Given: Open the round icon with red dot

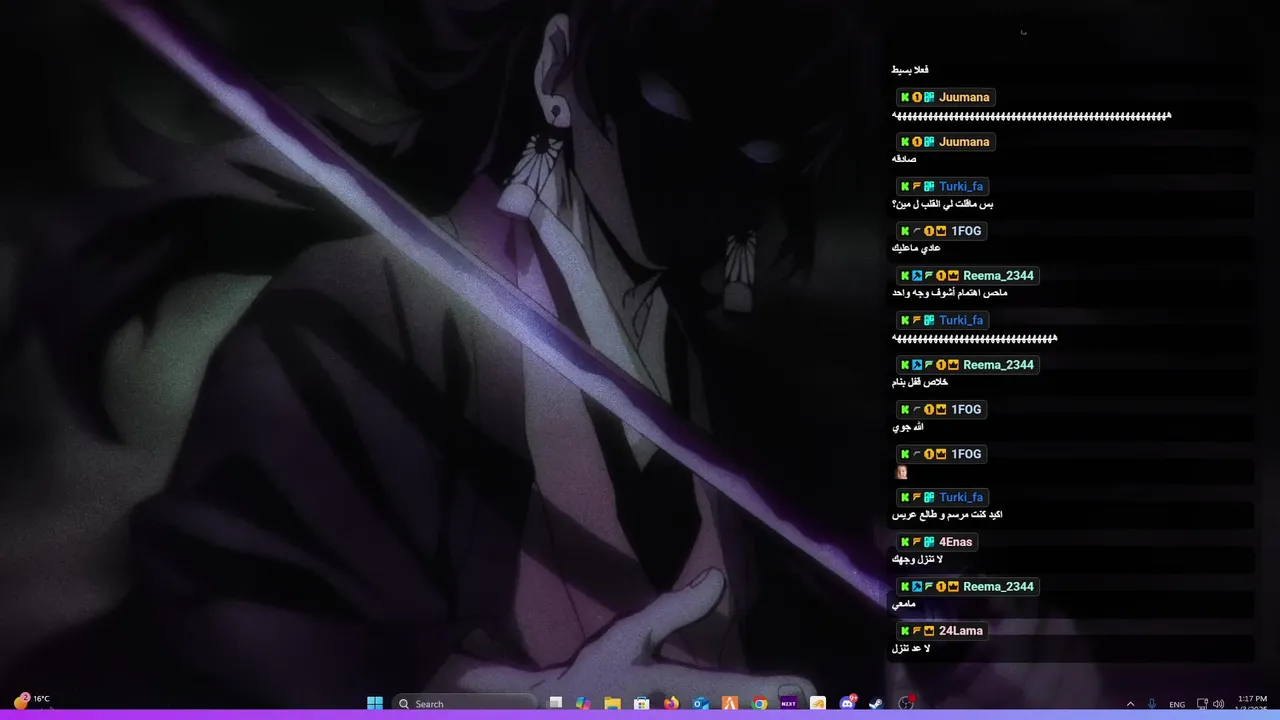Looking at the screenshot, I should pyautogui.click(x=907, y=703).
